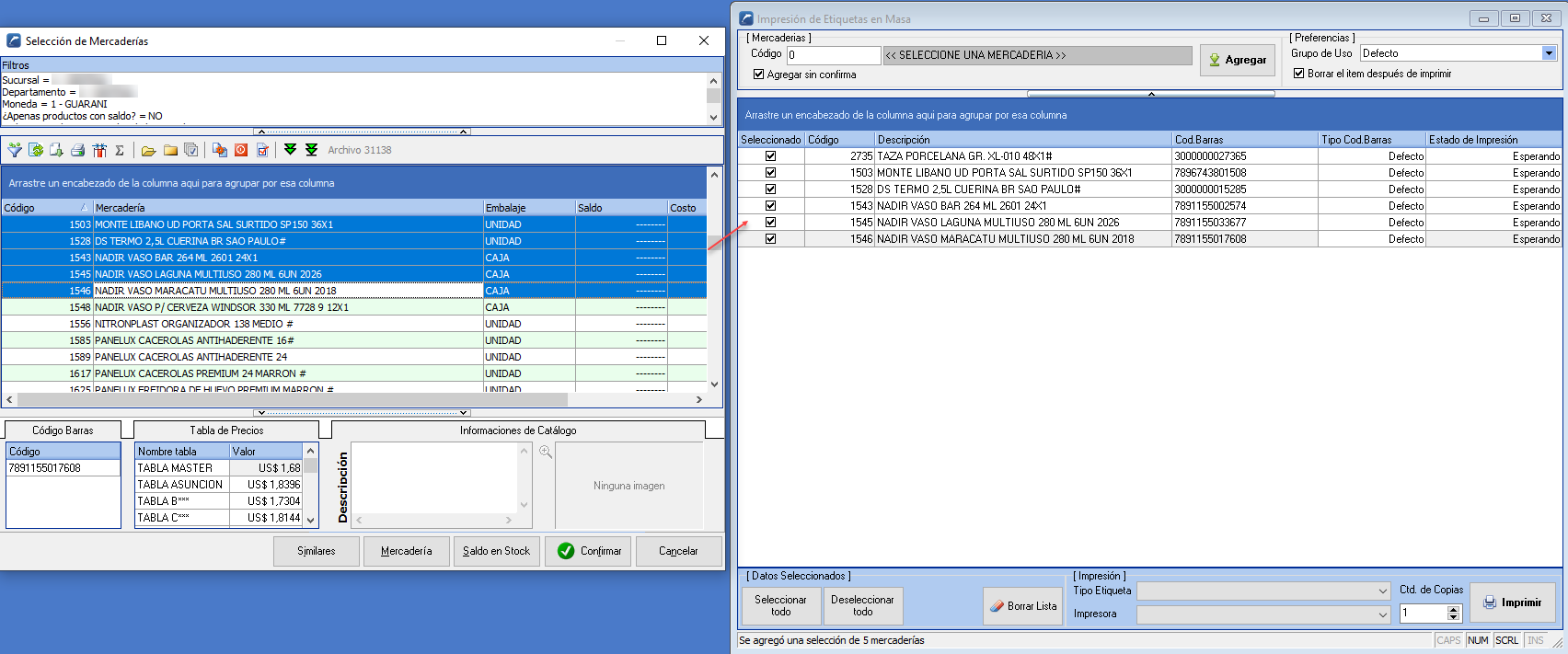Select row 1617 PANELUX CACEROLAS PREMIUM 24 MARRON

pyautogui.click(x=354, y=373)
